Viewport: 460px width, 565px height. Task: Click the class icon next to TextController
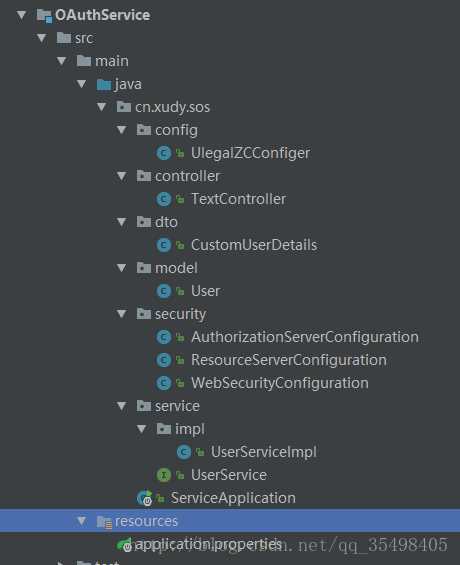coord(164,199)
